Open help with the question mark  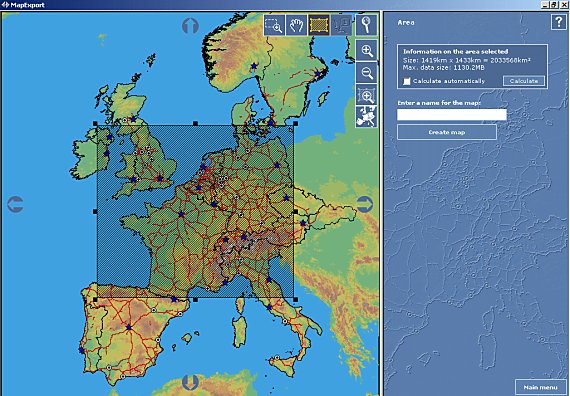tap(559, 23)
